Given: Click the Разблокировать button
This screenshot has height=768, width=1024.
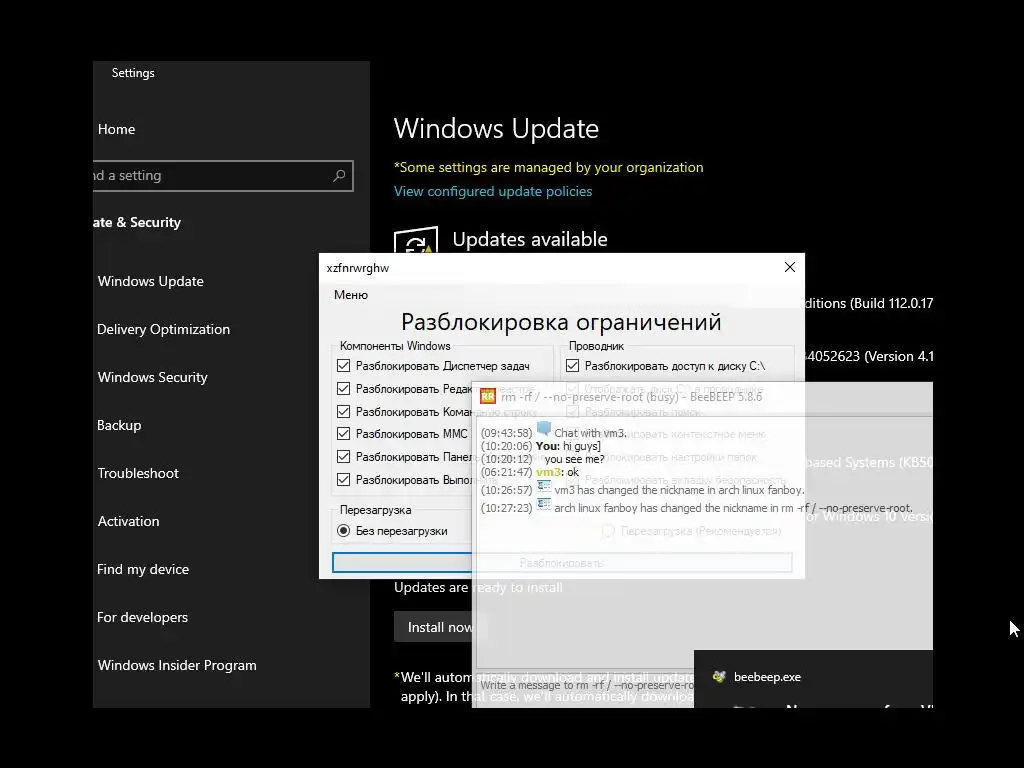Looking at the screenshot, I should click(562, 562).
